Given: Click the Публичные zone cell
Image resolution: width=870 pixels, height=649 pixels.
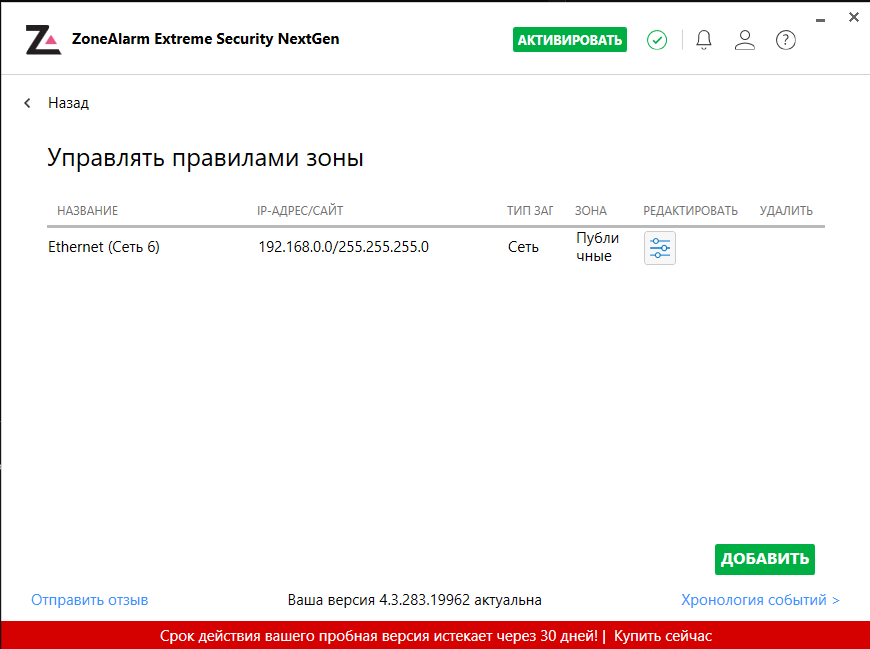Looking at the screenshot, I should pyautogui.click(x=598, y=247).
